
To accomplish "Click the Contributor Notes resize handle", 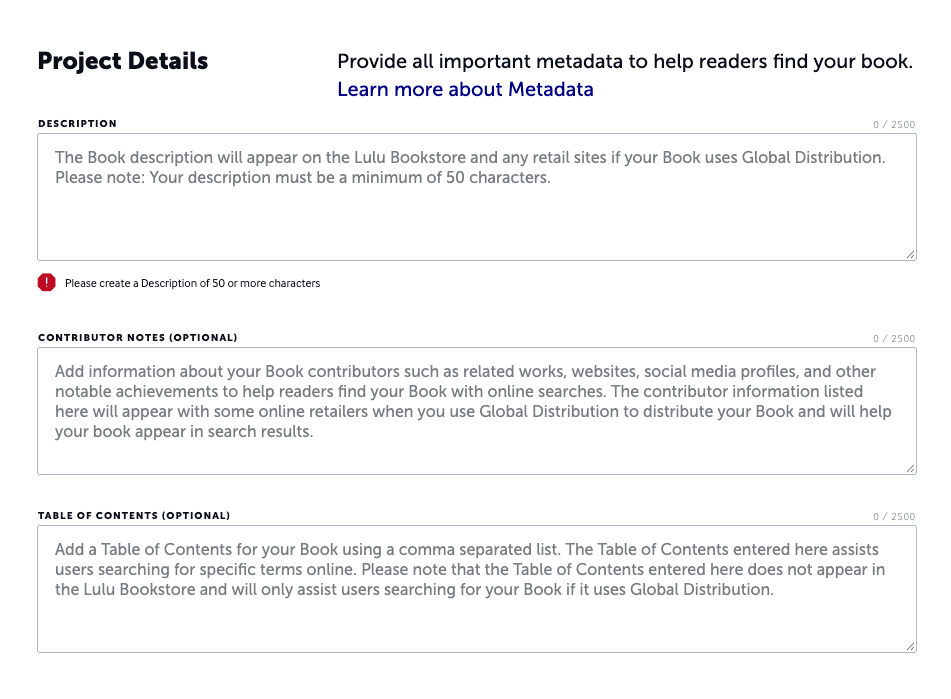I will point(910,465).
